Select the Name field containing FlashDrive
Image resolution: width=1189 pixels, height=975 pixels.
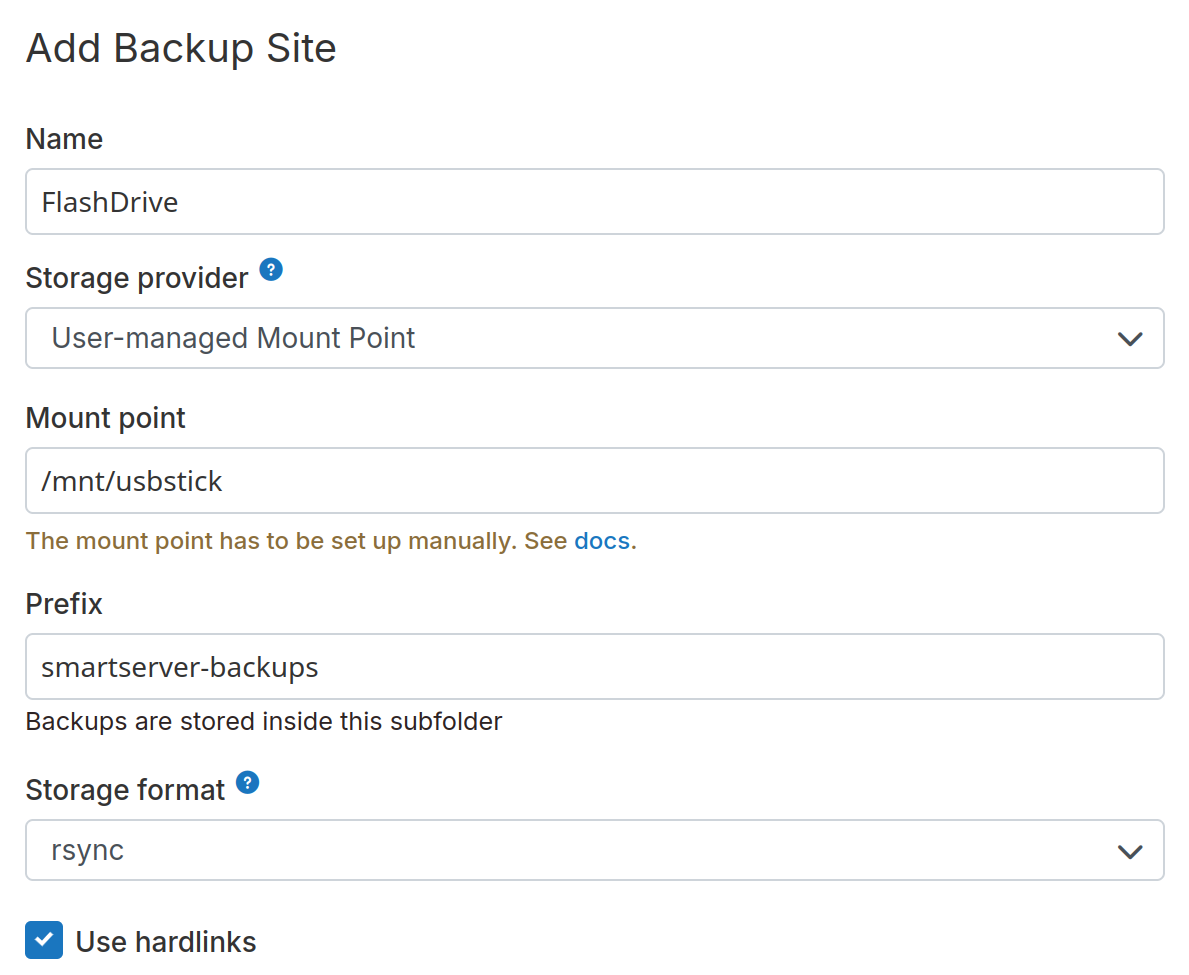coord(594,201)
